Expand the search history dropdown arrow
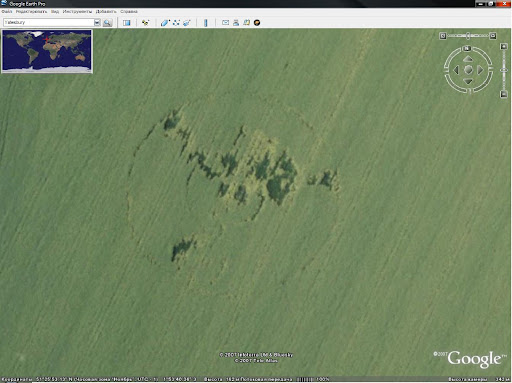 (97, 22)
